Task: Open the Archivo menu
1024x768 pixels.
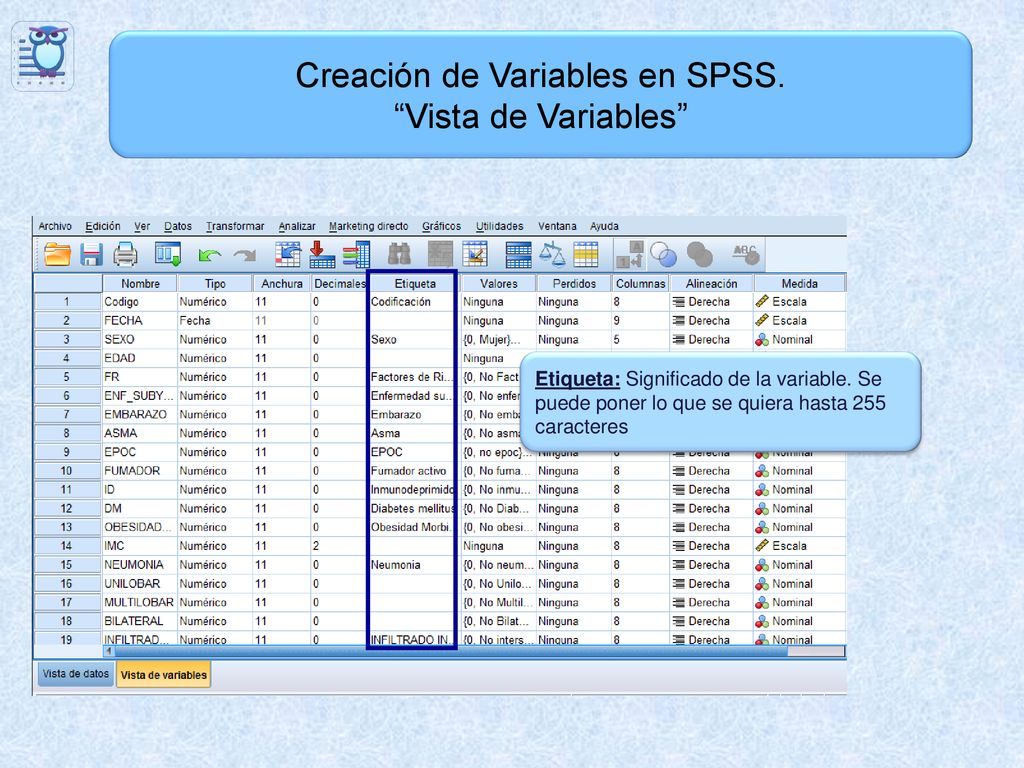Action: [x=55, y=226]
